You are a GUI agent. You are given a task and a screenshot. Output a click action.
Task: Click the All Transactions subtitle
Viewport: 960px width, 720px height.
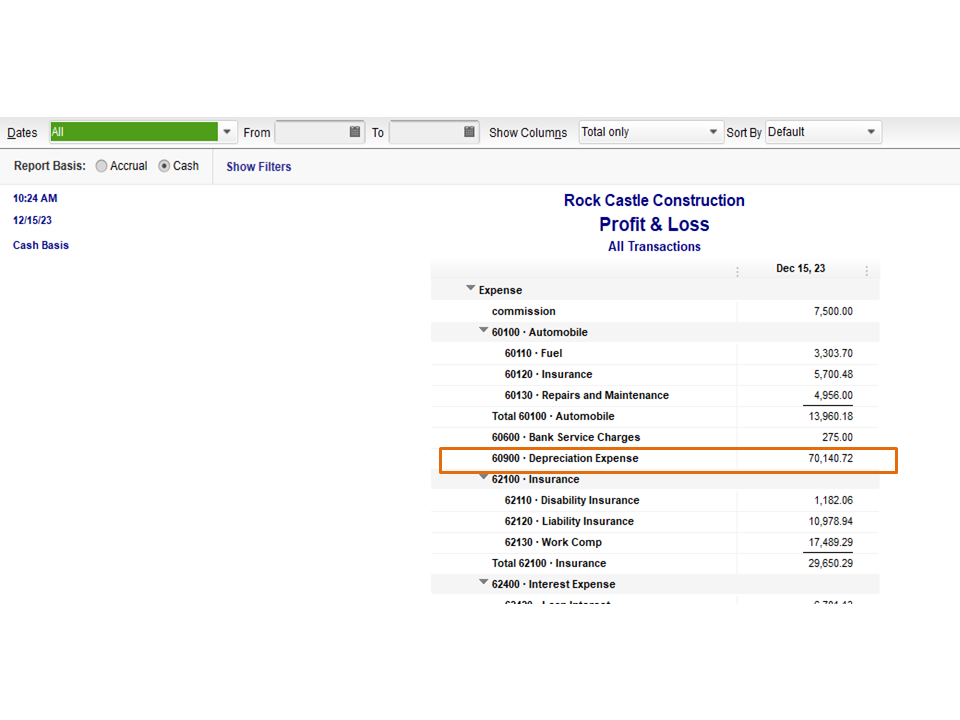click(654, 246)
